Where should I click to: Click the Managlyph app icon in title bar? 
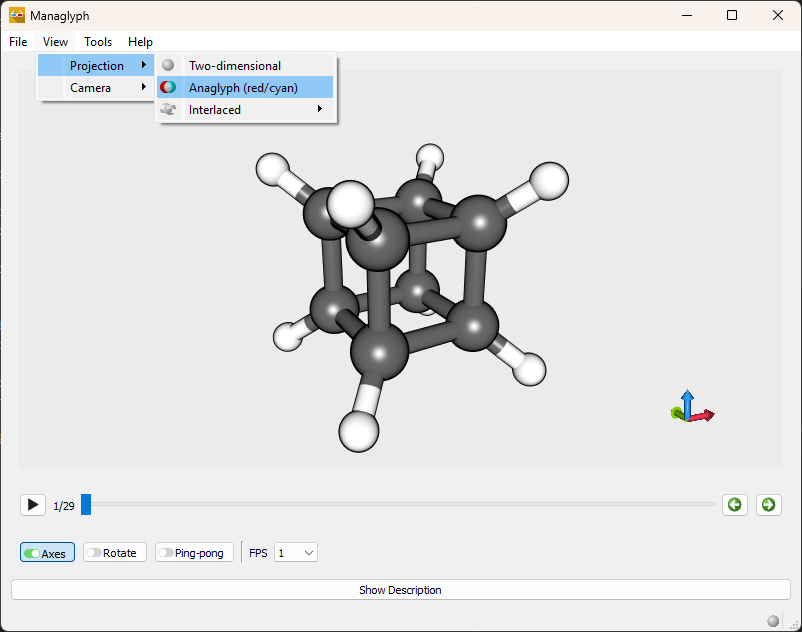(17, 16)
